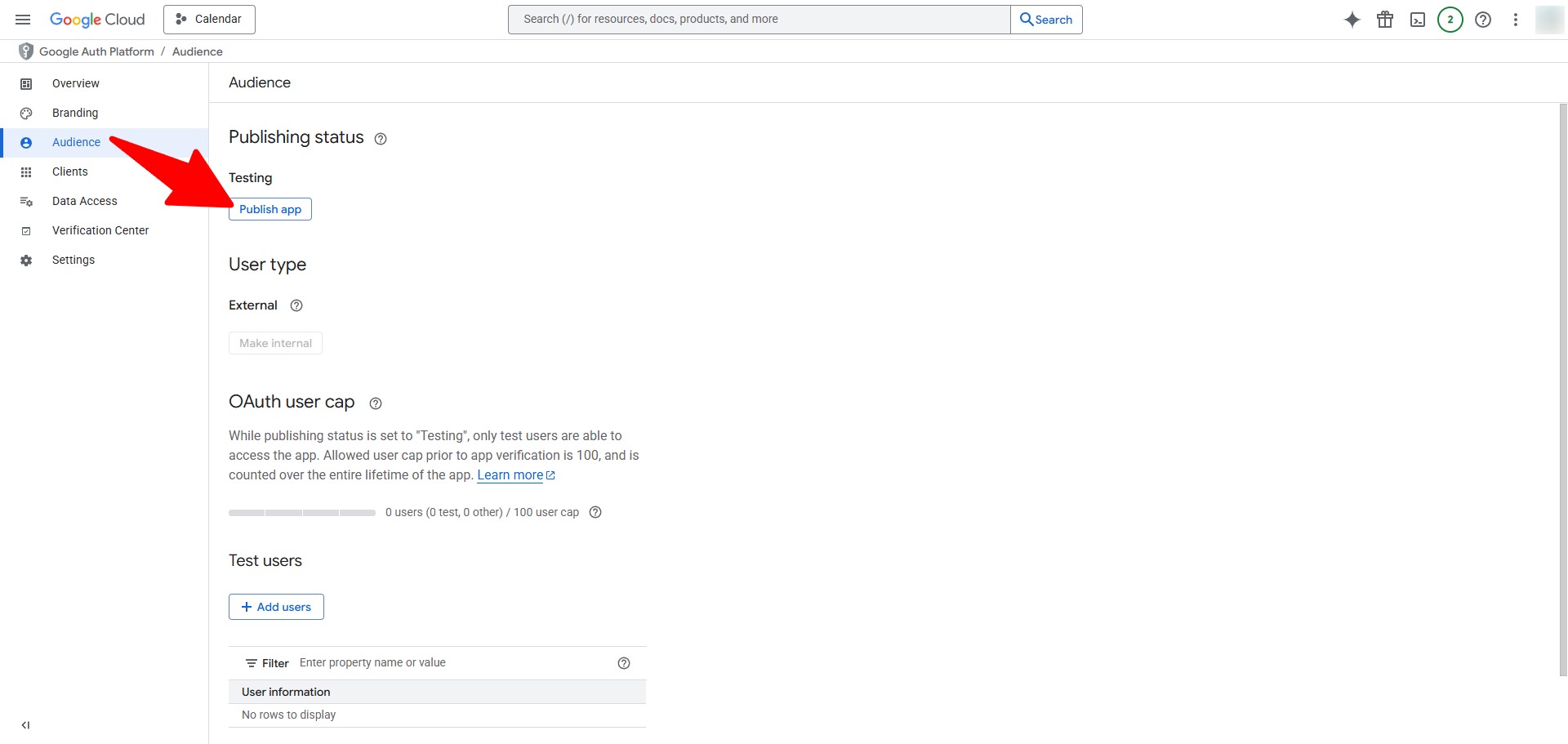Show help for the test users filter
The width and height of the screenshot is (1568, 744).
[x=624, y=663]
